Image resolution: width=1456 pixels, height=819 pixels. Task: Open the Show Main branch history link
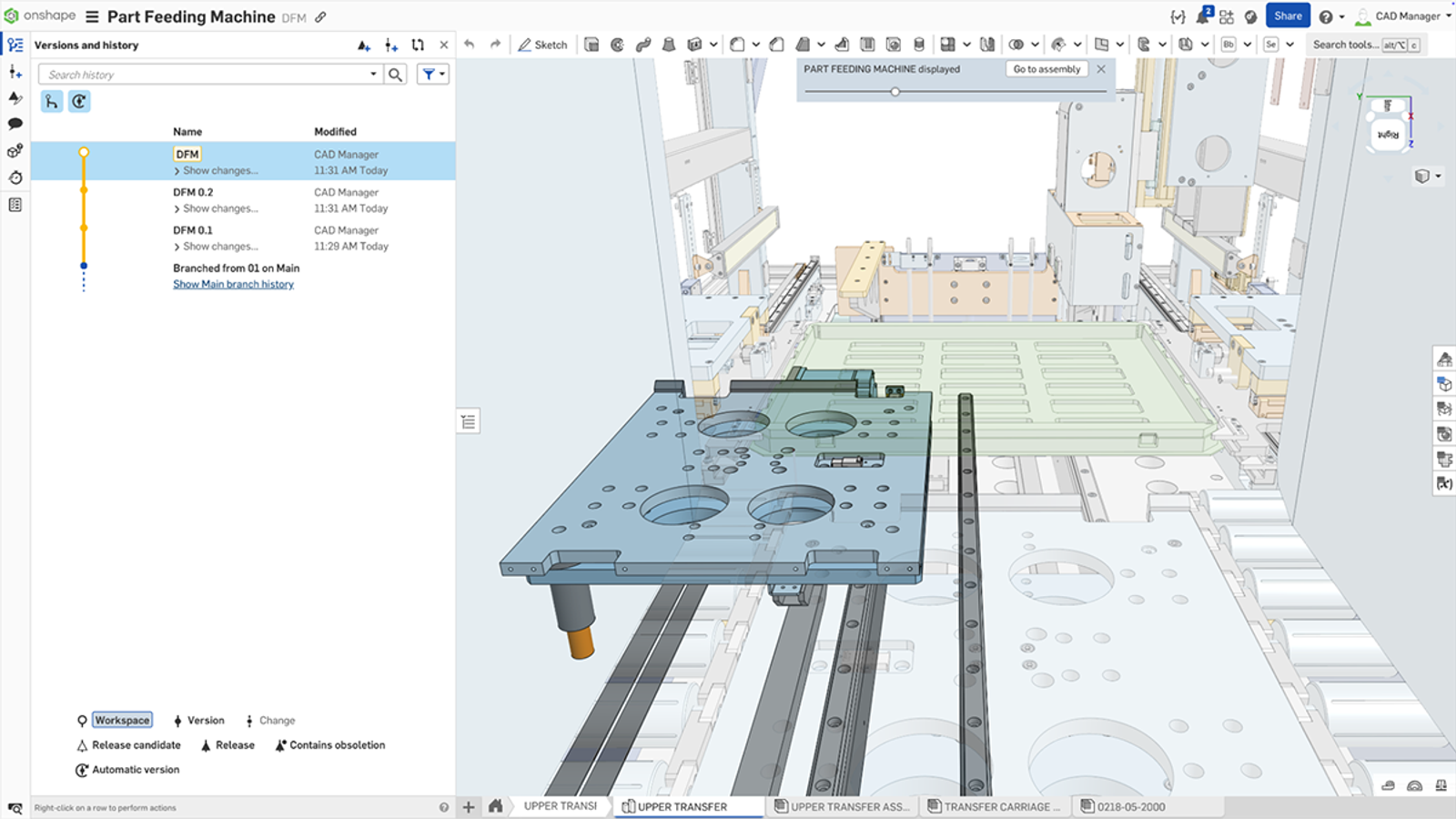pos(233,283)
